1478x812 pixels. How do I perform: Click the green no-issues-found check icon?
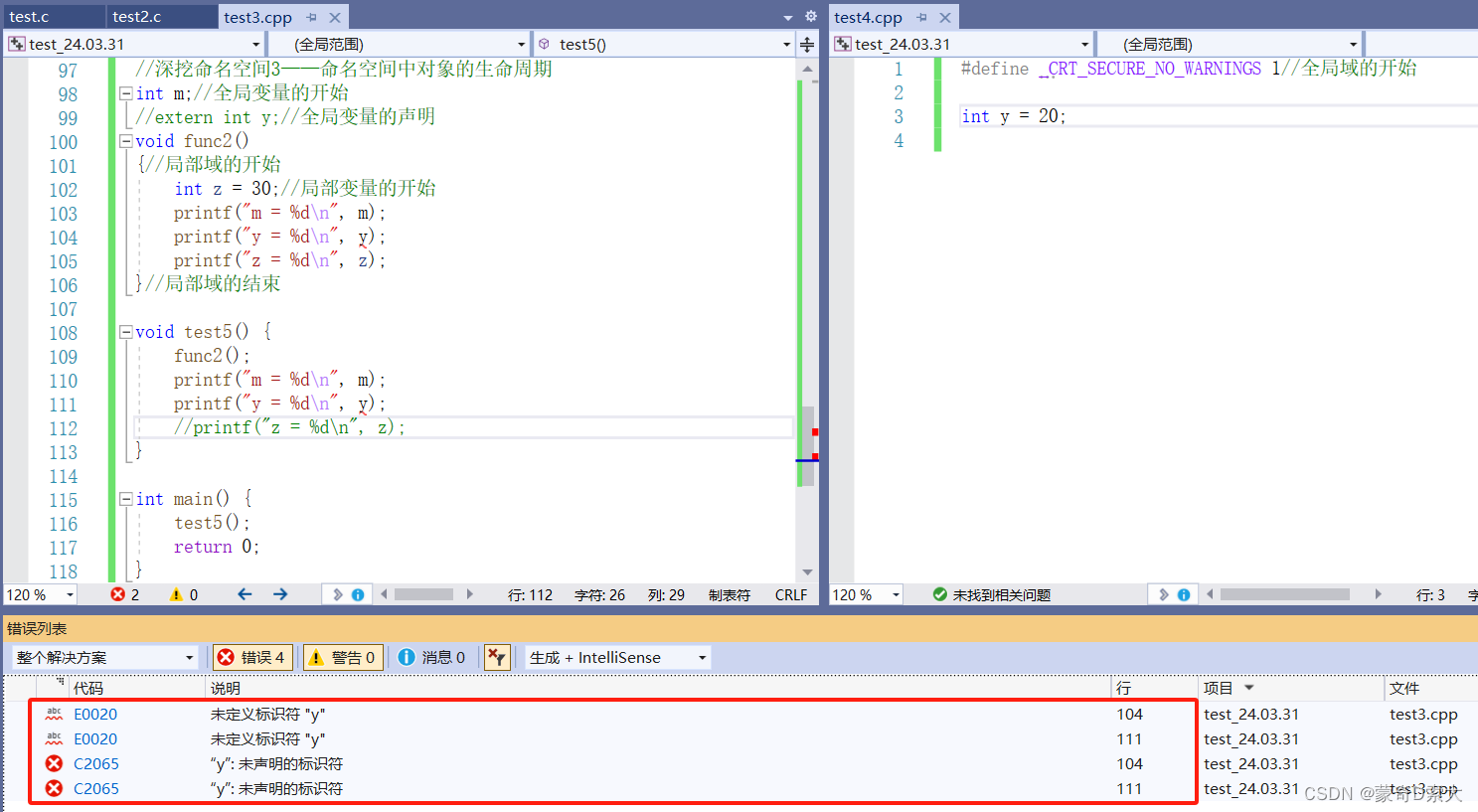(939, 594)
